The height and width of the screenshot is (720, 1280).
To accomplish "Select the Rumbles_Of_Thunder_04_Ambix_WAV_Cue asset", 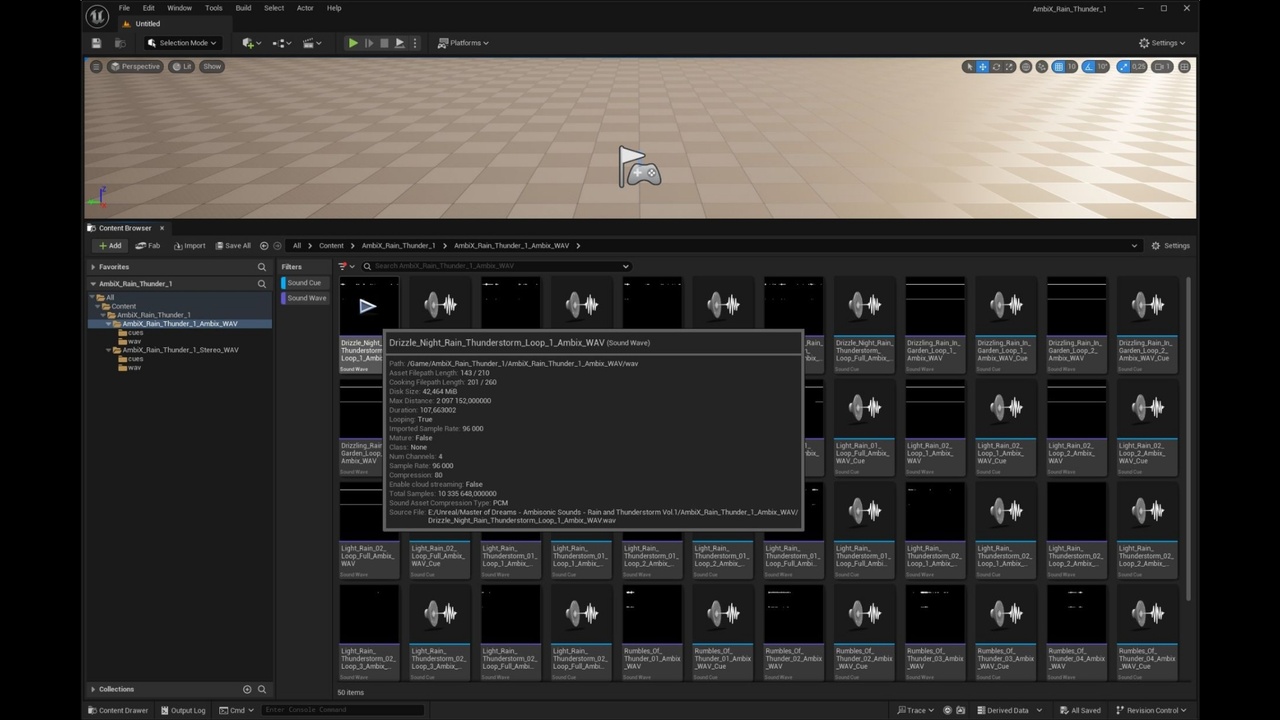I will (1147, 631).
